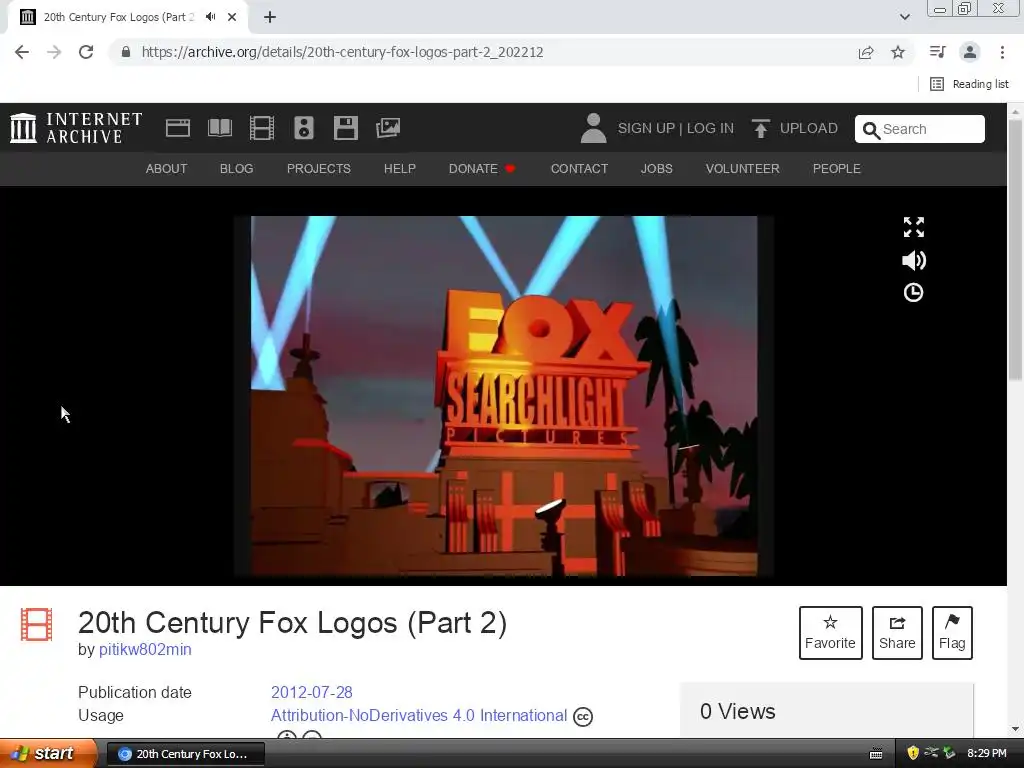
Task: Open the HELP menu item
Action: coord(400,168)
